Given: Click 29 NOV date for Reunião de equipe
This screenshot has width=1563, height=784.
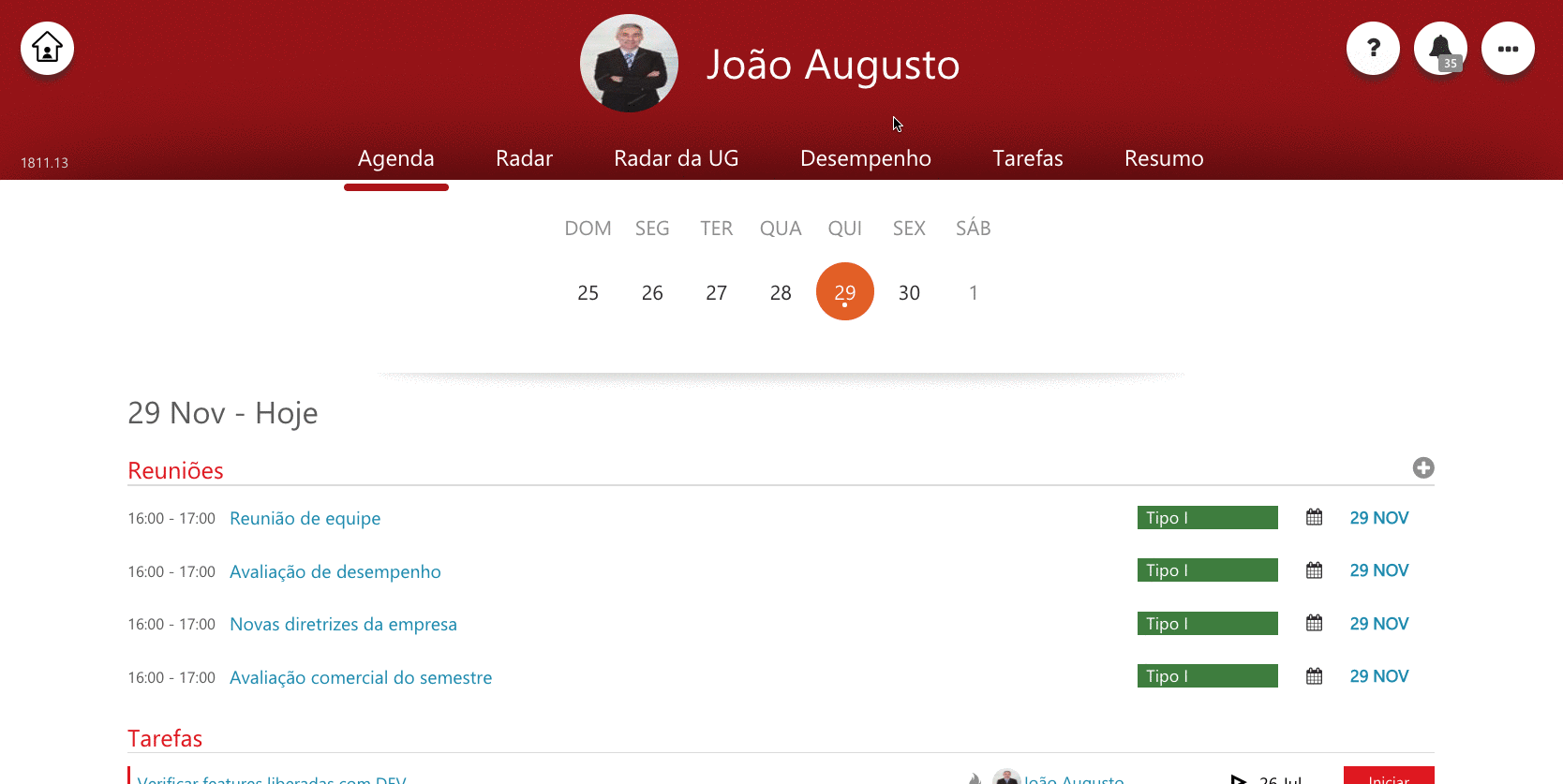Looking at the screenshot, I should (x=1379, y=518).
